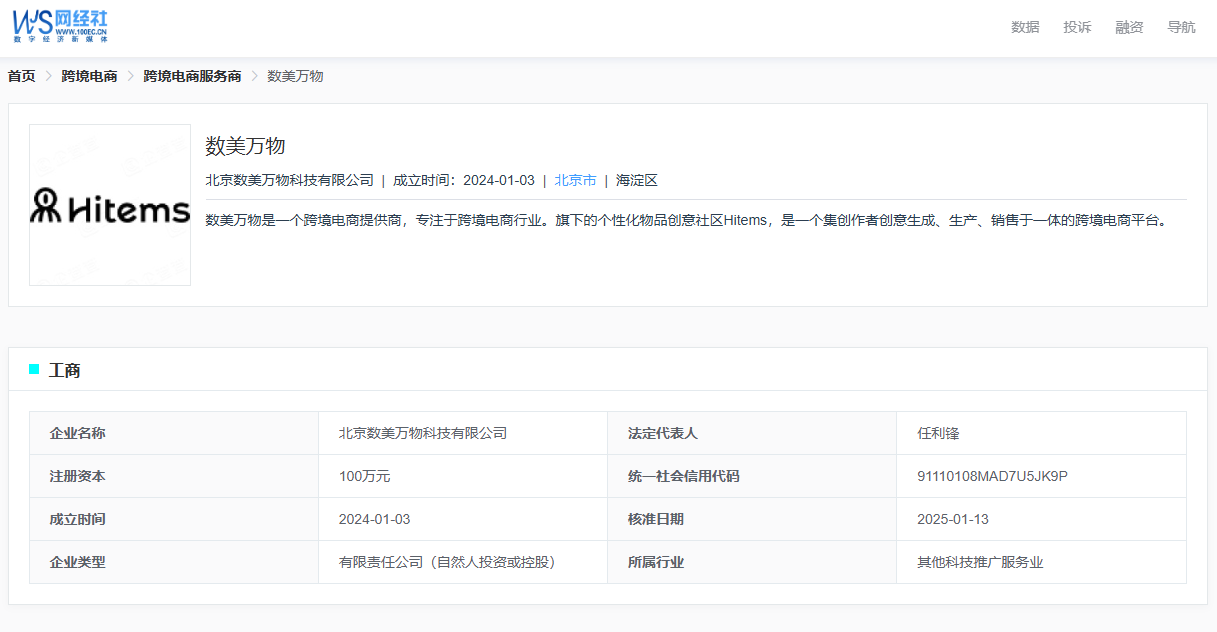Click the chevron before 数美万物 in breadcrumb

tap(253, 75)
